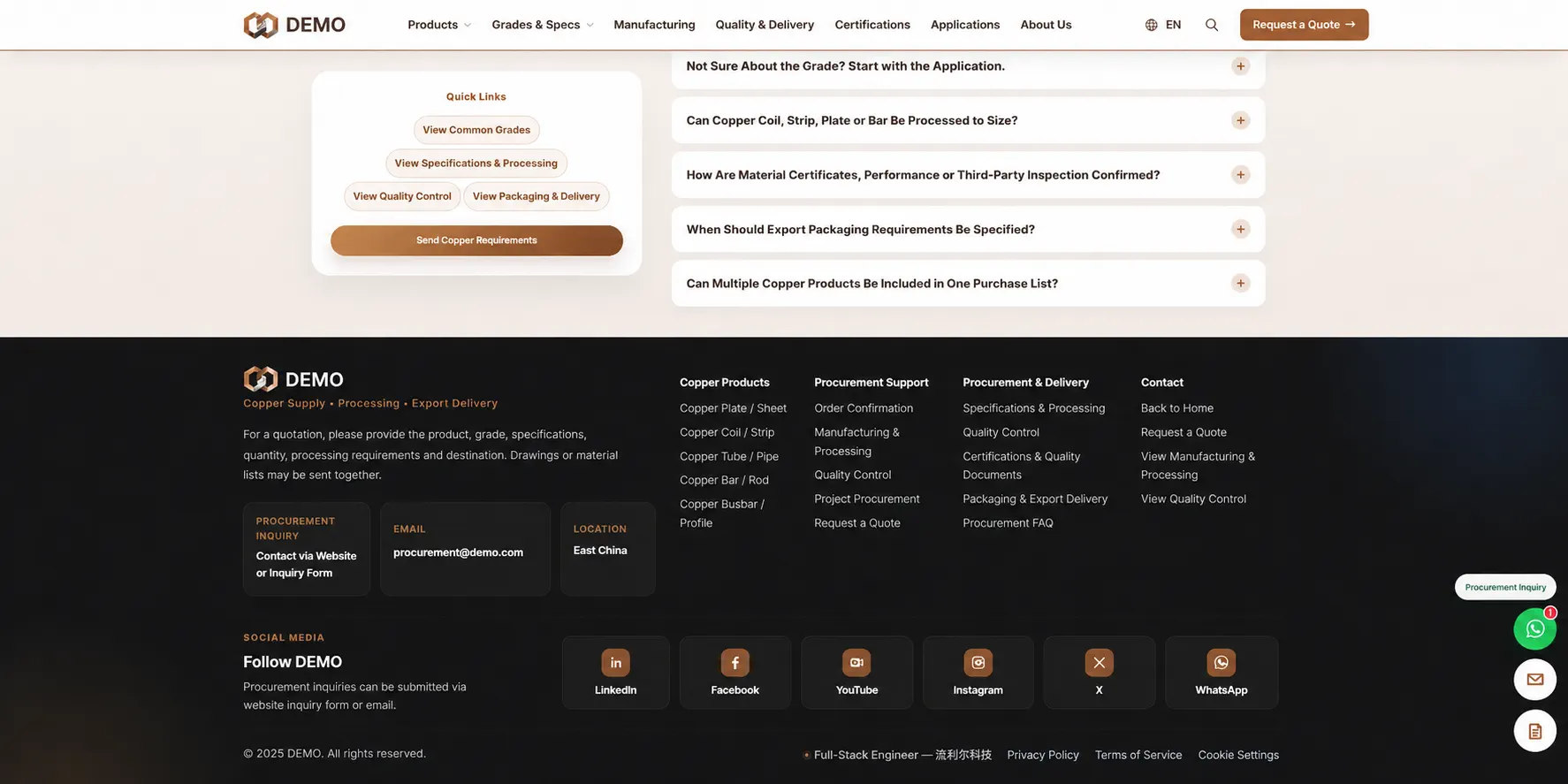This screenshot has height=784, width=1568.
Task: Click the footer DEMO logo
Action: 293,379
